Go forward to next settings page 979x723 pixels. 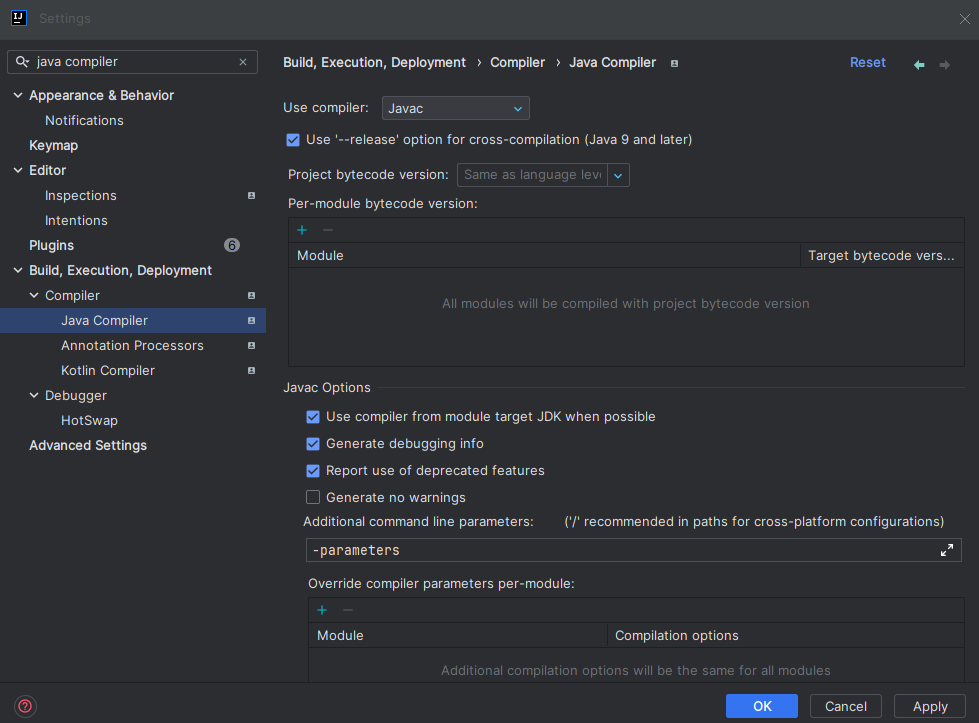click(x=945, y=64)
